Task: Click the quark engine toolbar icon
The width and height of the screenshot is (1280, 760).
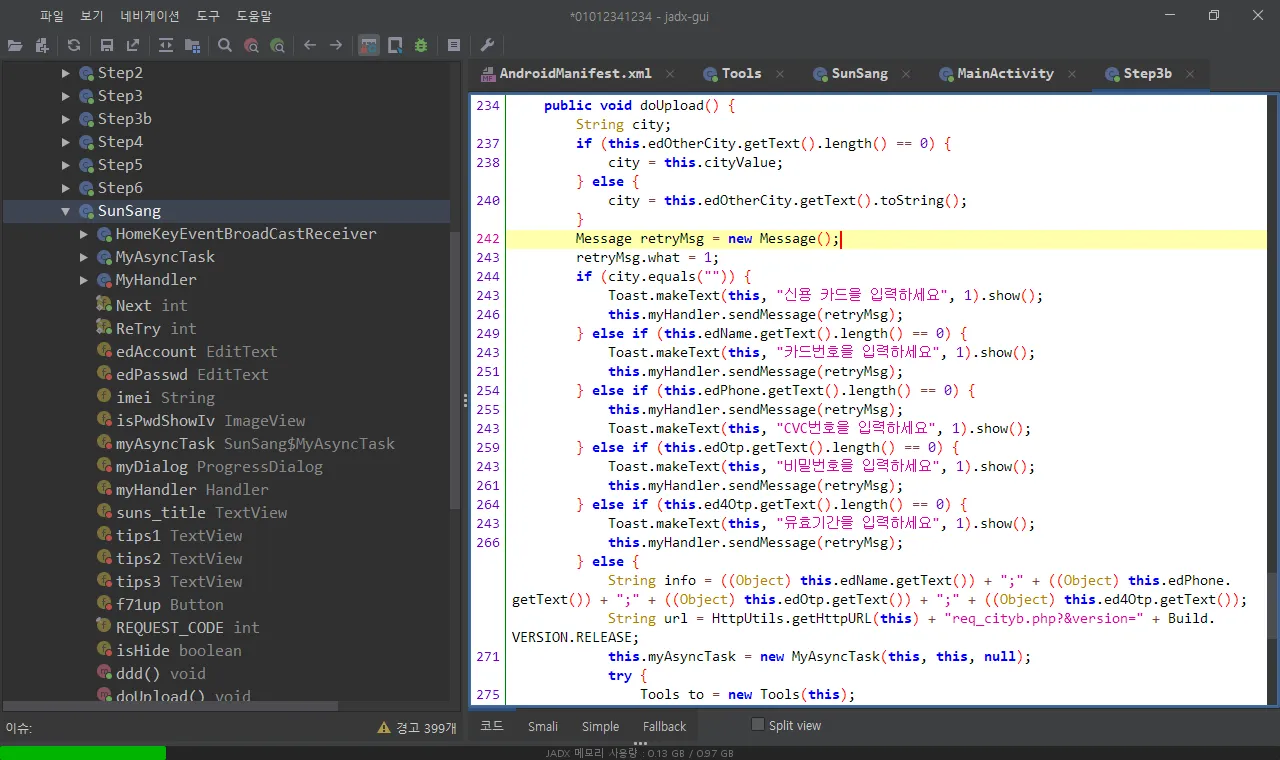Action: 395,45
